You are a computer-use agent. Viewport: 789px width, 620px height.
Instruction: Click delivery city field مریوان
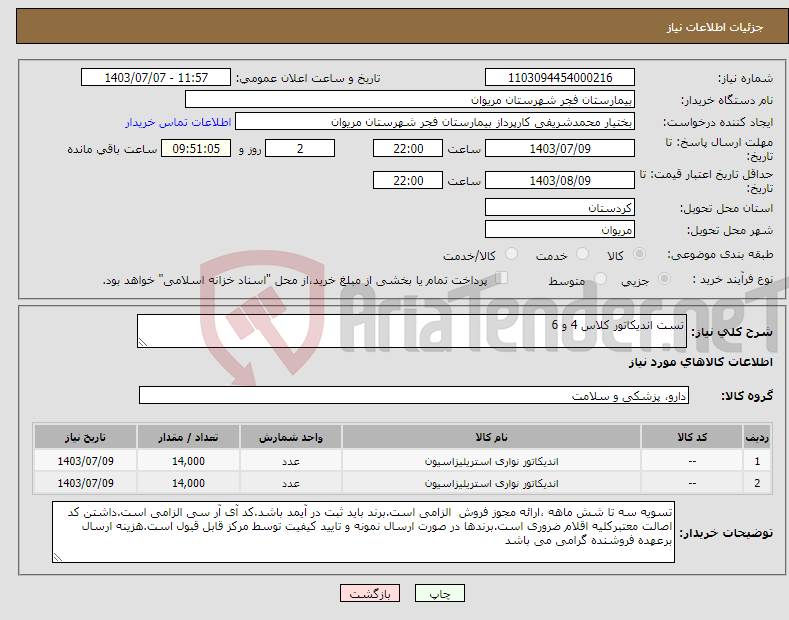click(x=560, y=229)
